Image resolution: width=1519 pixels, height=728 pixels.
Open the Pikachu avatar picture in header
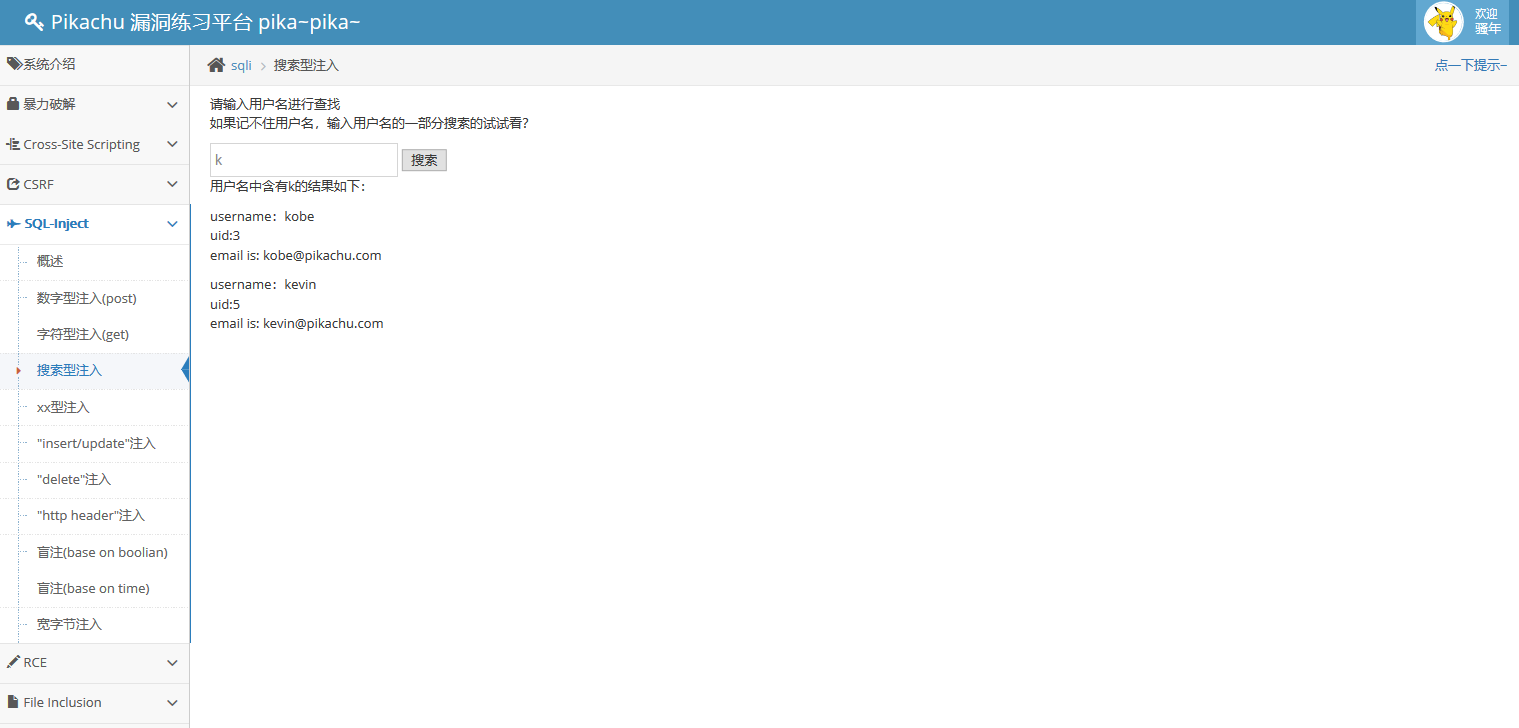coord(1443,22)
